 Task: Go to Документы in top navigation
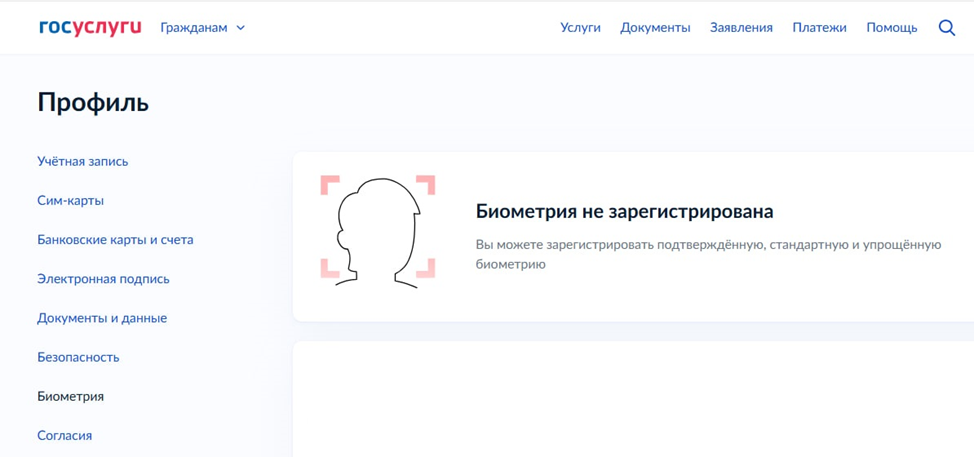click(x=655, y=28)
